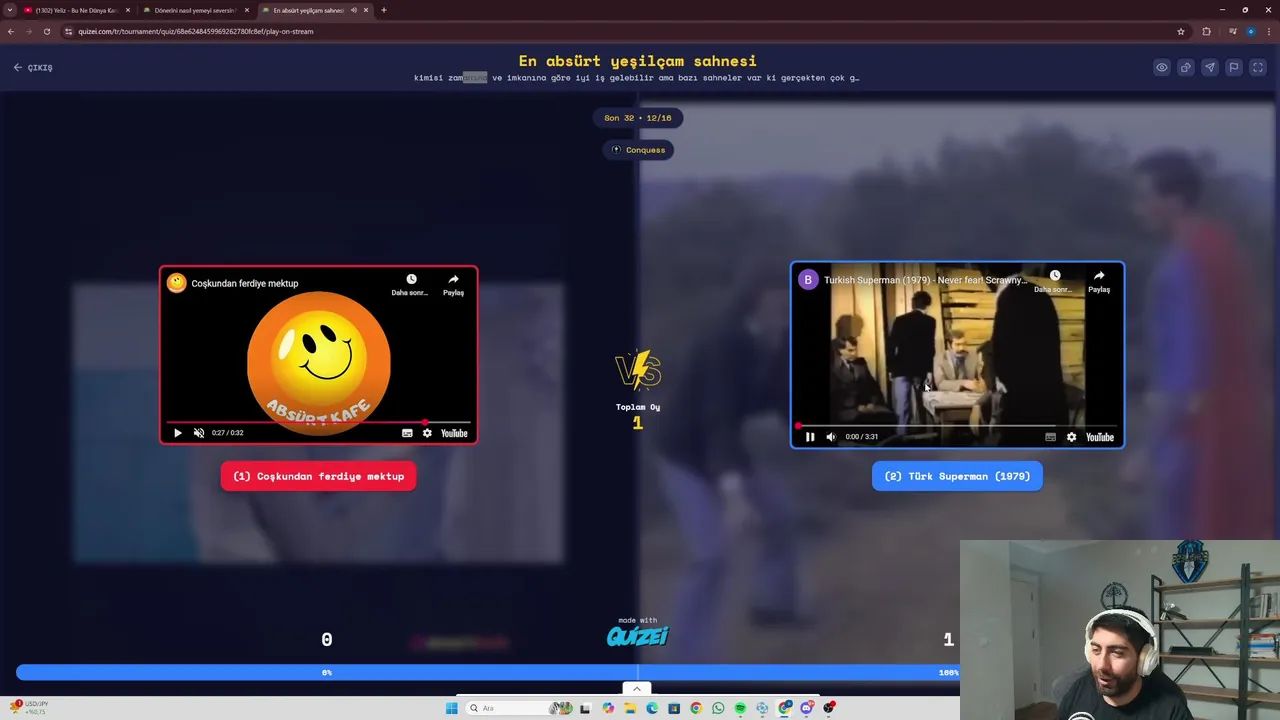This screenshot has width=1280, height=720.
Task: Click Paylaş share arrow on right video
Action: 1098,281
